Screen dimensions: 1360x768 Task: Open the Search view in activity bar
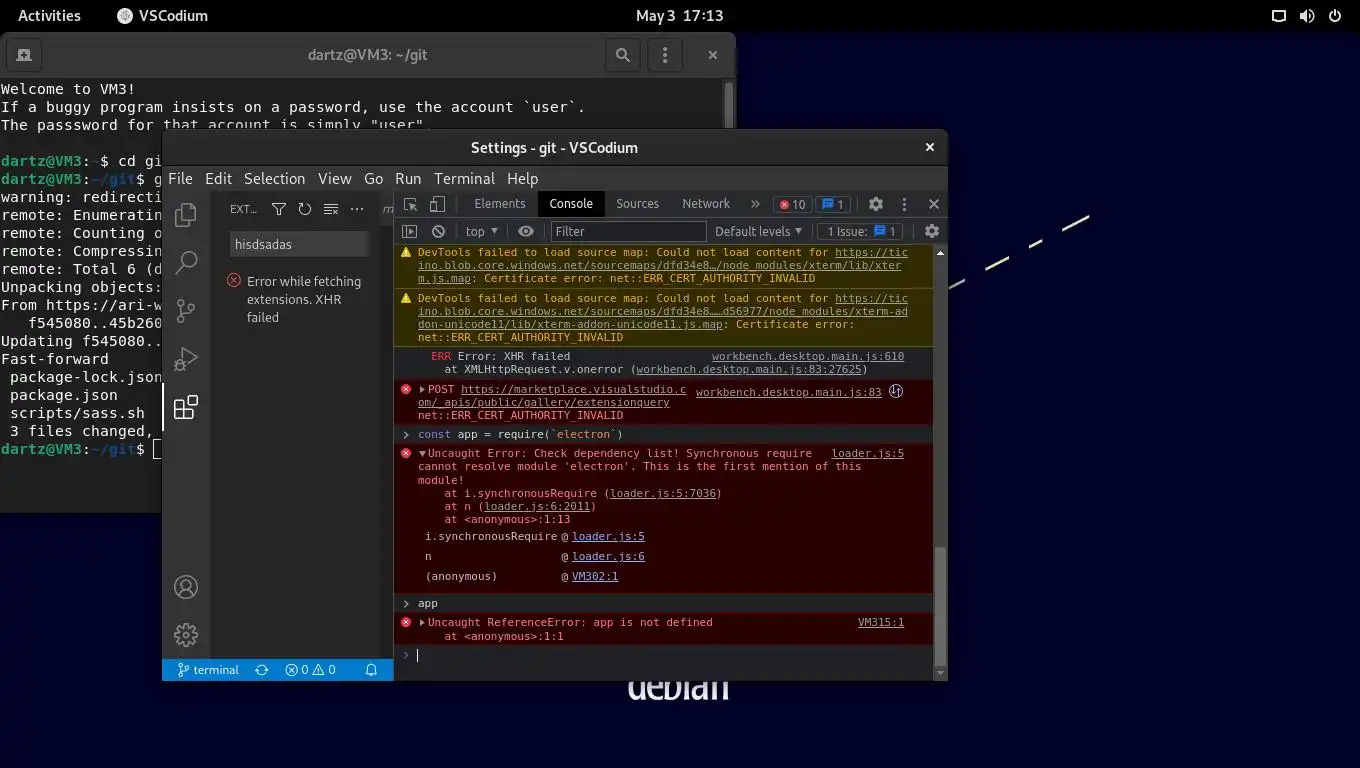[186, 263]
